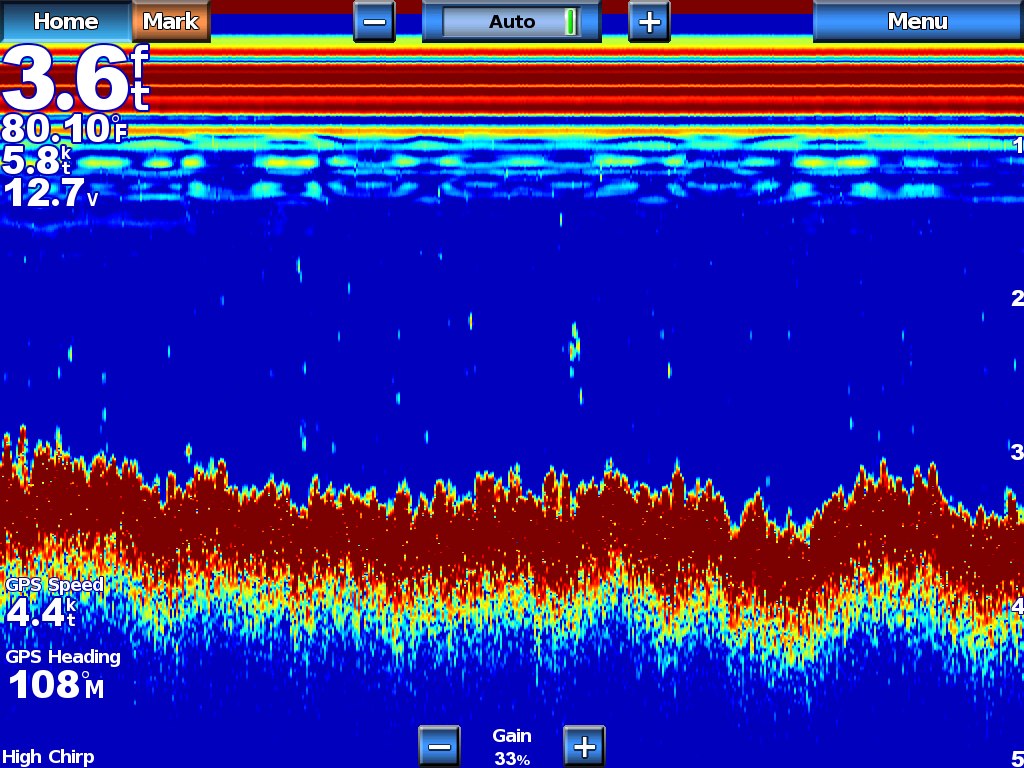Tap depth scale marker 3
The image size is (1024, 768).
(1017, 451)
